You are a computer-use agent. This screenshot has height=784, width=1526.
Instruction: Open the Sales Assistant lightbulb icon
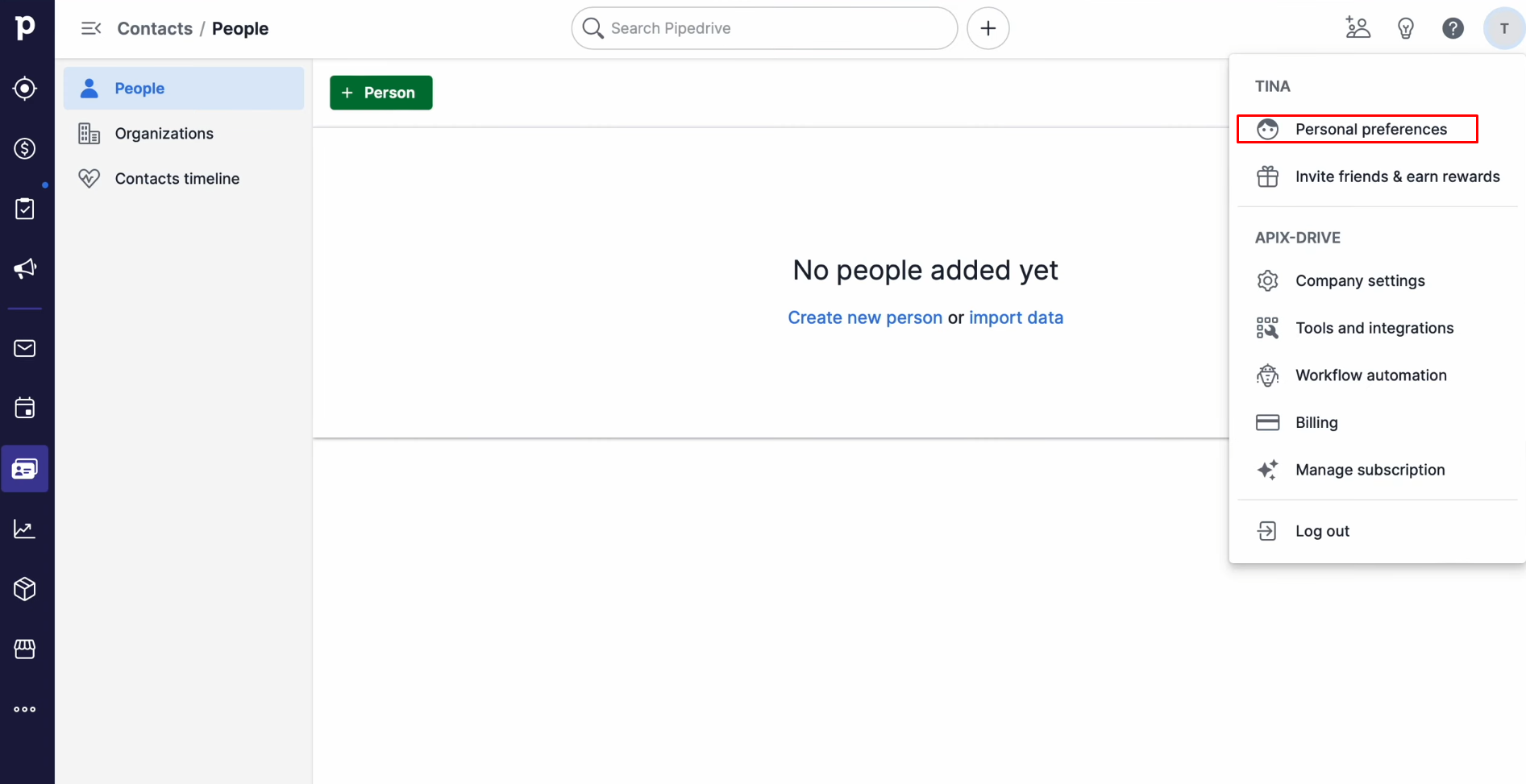point(1406,28)
